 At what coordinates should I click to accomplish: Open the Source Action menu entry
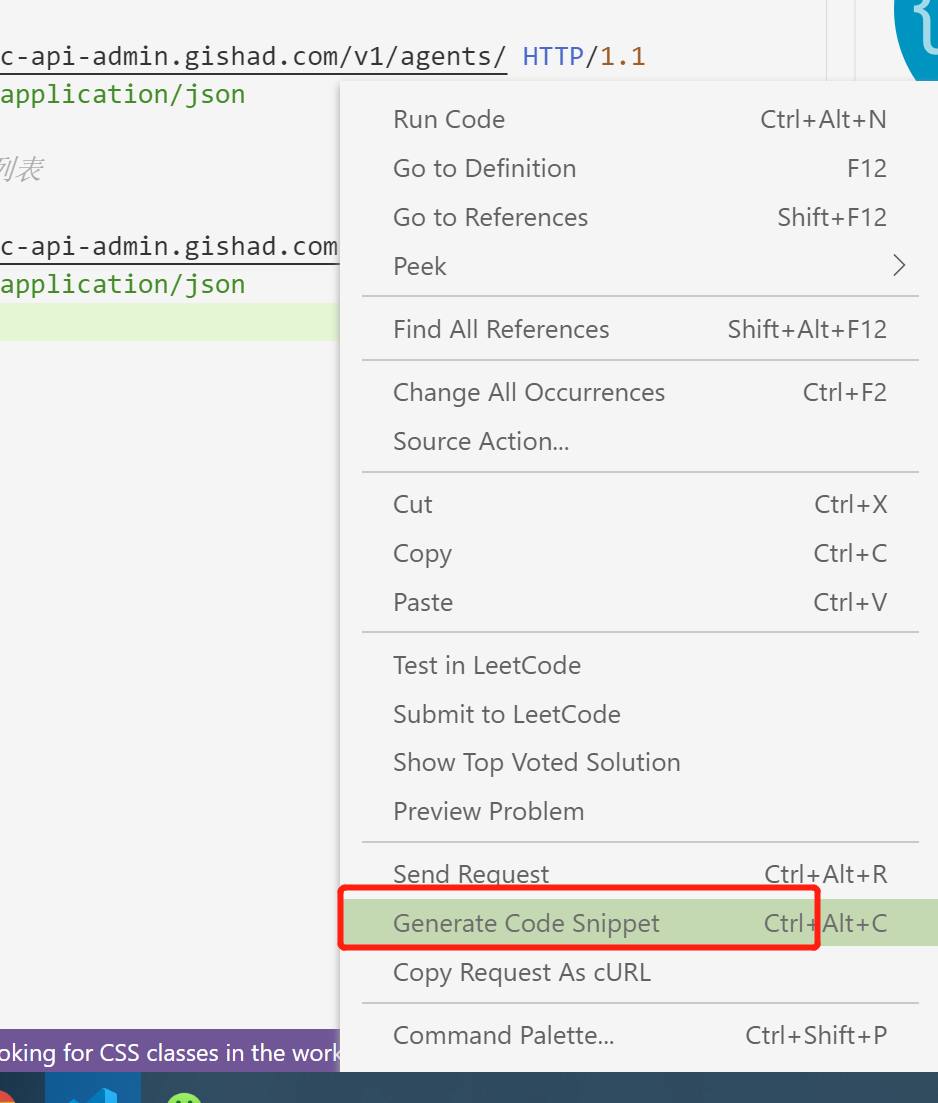click(x=481, y=442)
